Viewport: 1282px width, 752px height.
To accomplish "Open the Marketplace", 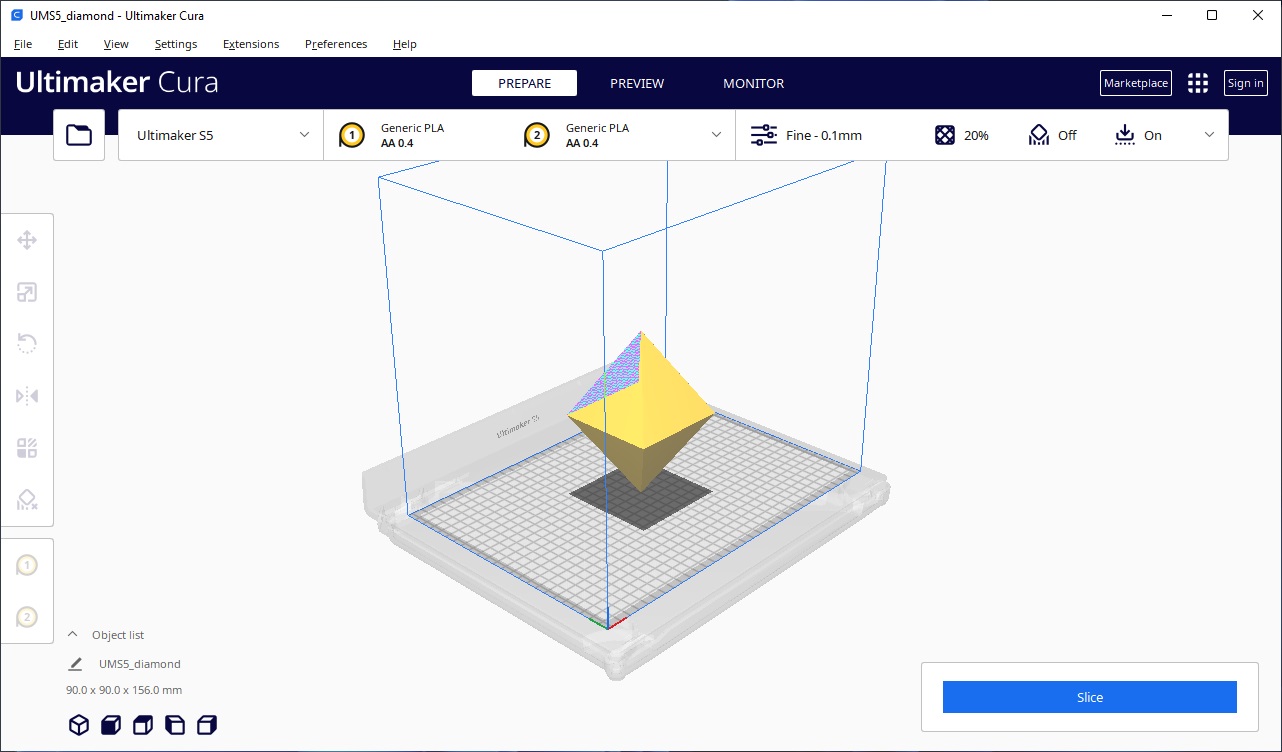I will click(x=1136, y=83).
